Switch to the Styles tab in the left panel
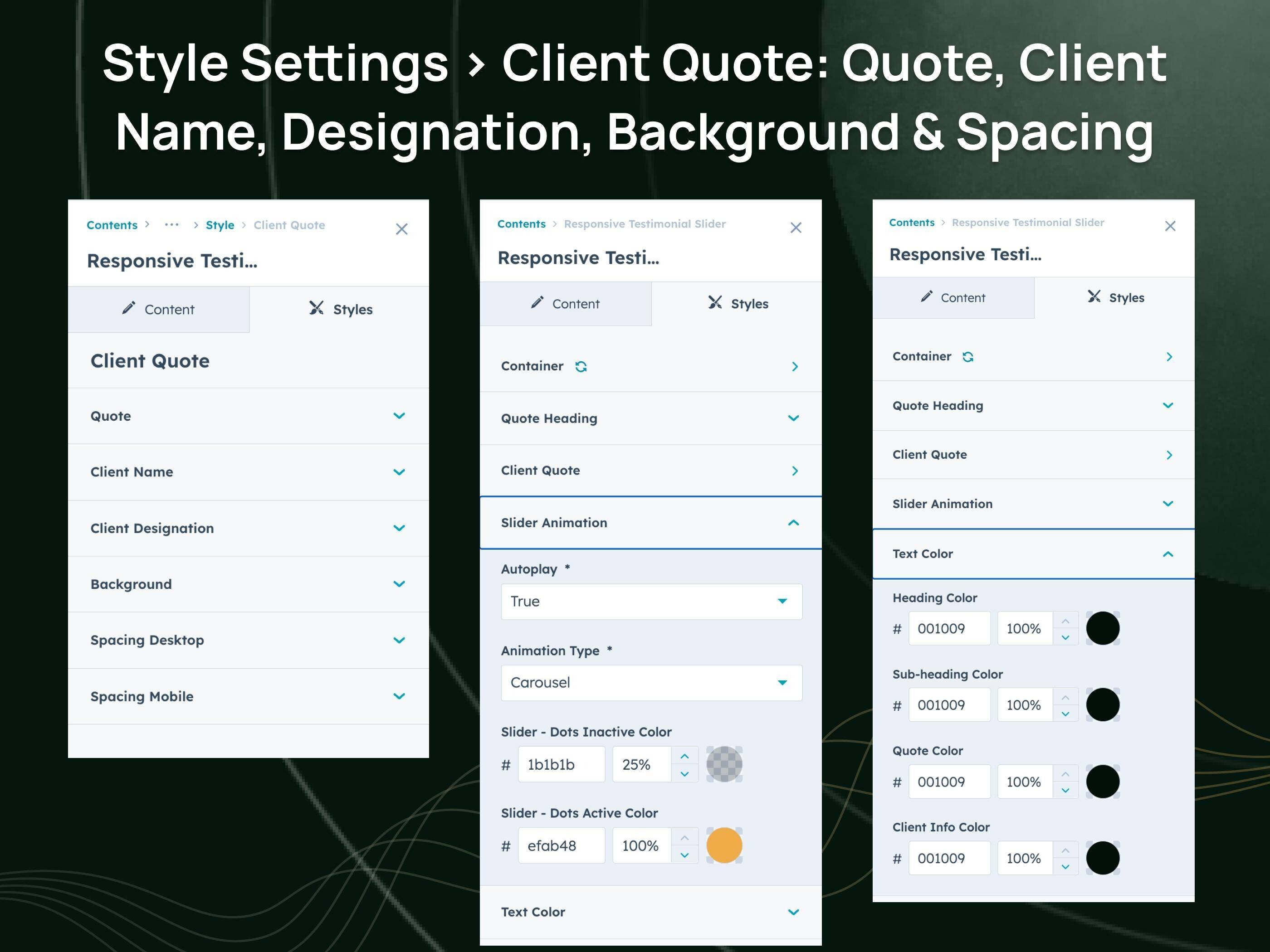1270x952 pixels. coord(352,309)
